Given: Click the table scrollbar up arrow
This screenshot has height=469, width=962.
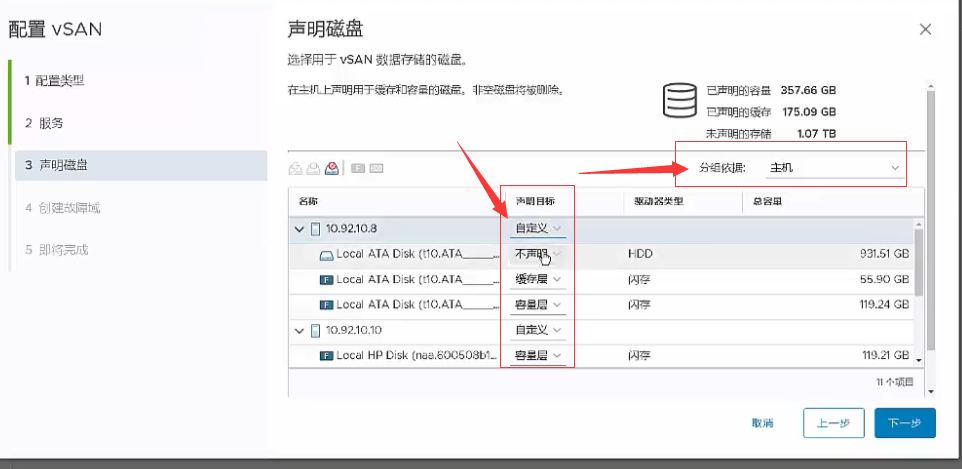Looking at the screenshot, I should click(x=918, y=223).
